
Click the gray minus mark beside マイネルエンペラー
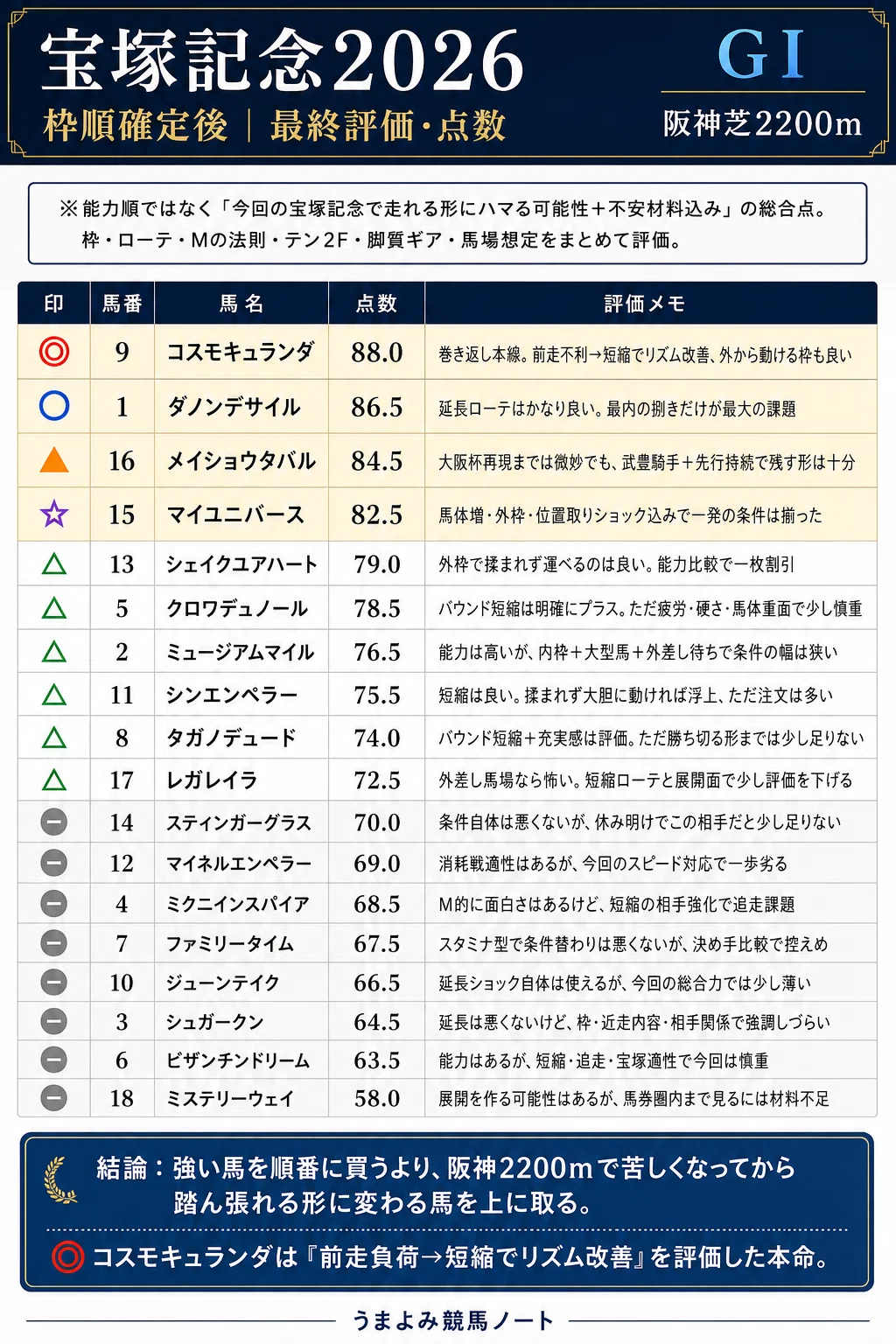point(54,863)
